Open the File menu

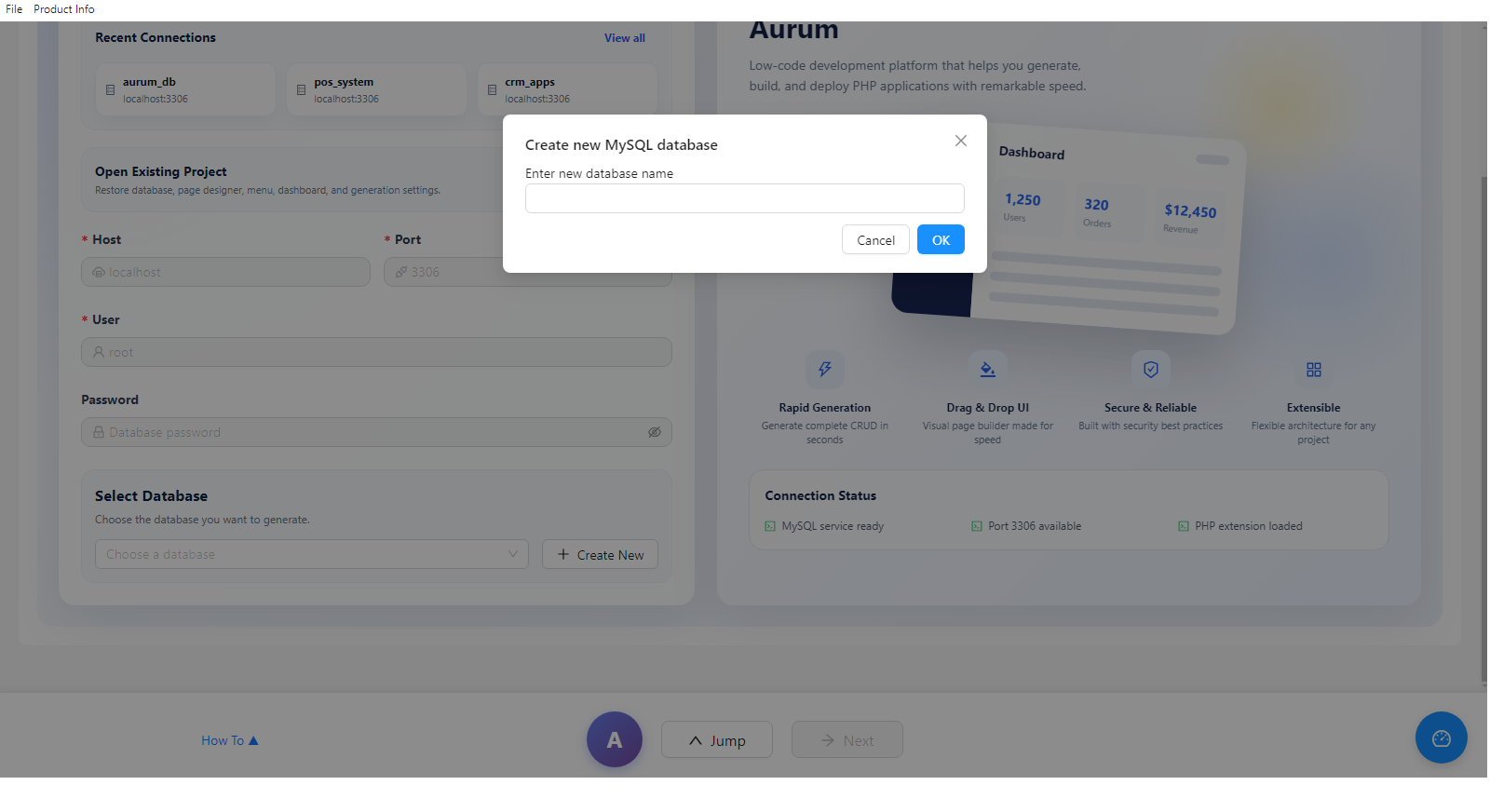click(x=14, y=9)
